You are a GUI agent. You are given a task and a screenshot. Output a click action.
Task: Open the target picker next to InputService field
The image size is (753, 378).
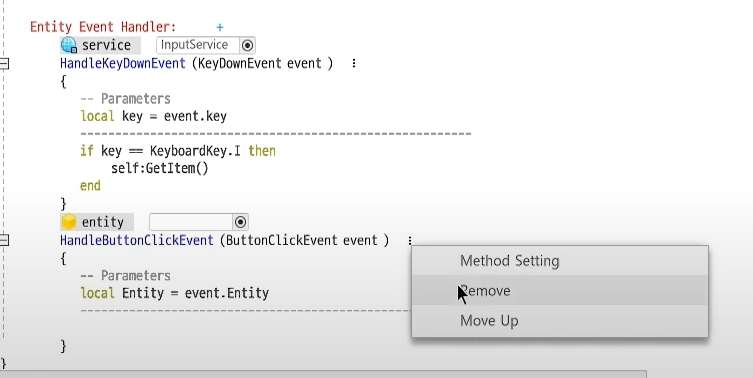click(247, 45)
